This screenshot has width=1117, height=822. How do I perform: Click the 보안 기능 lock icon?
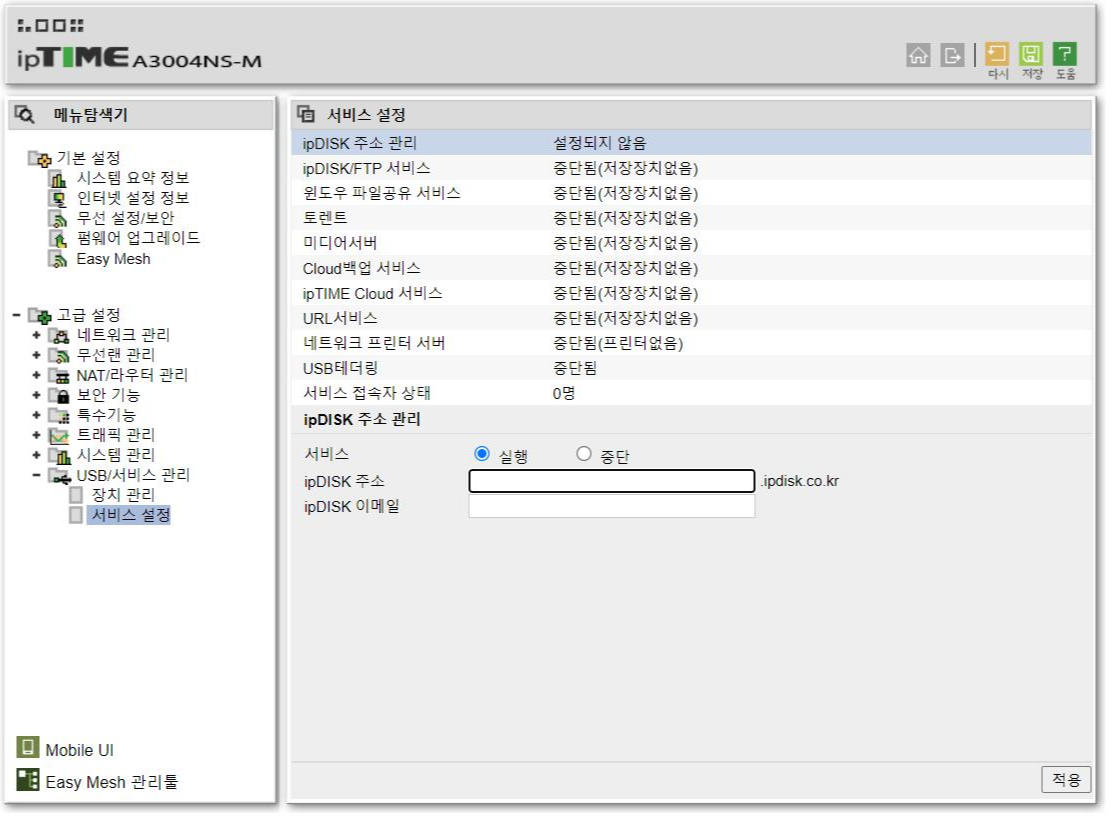tap(58, 395)
